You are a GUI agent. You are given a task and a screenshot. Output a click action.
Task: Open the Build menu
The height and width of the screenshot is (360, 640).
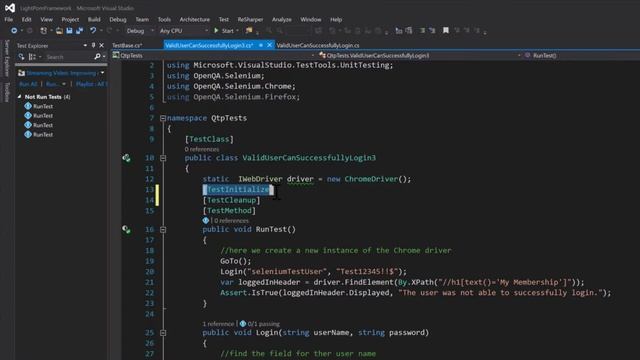tap(94, 19)
